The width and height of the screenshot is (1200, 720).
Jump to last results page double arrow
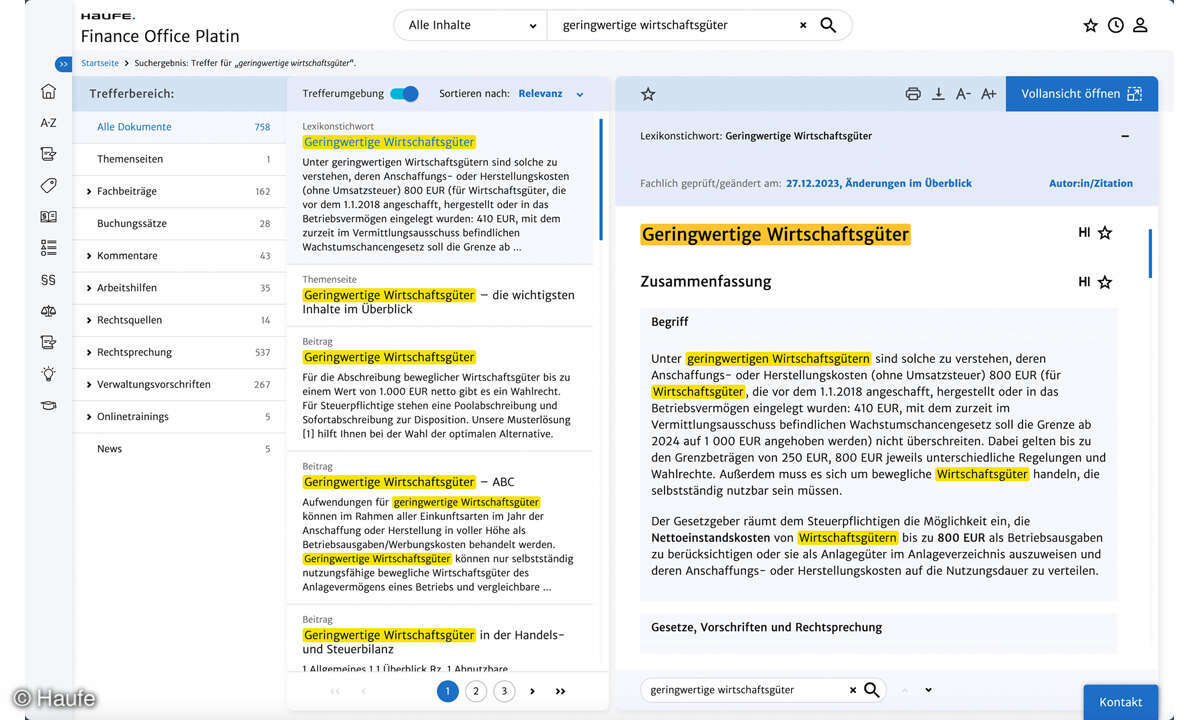[x=560, y=691]
